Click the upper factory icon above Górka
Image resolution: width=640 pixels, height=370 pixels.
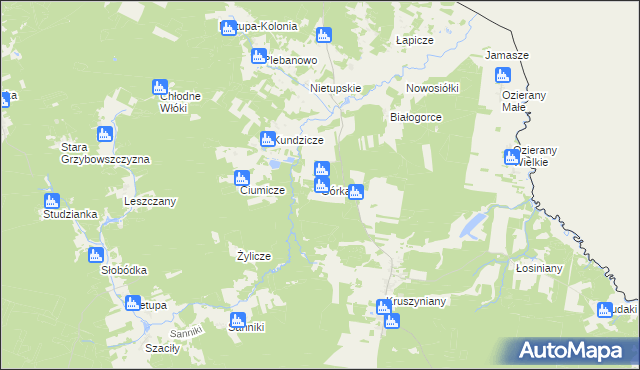322,169
